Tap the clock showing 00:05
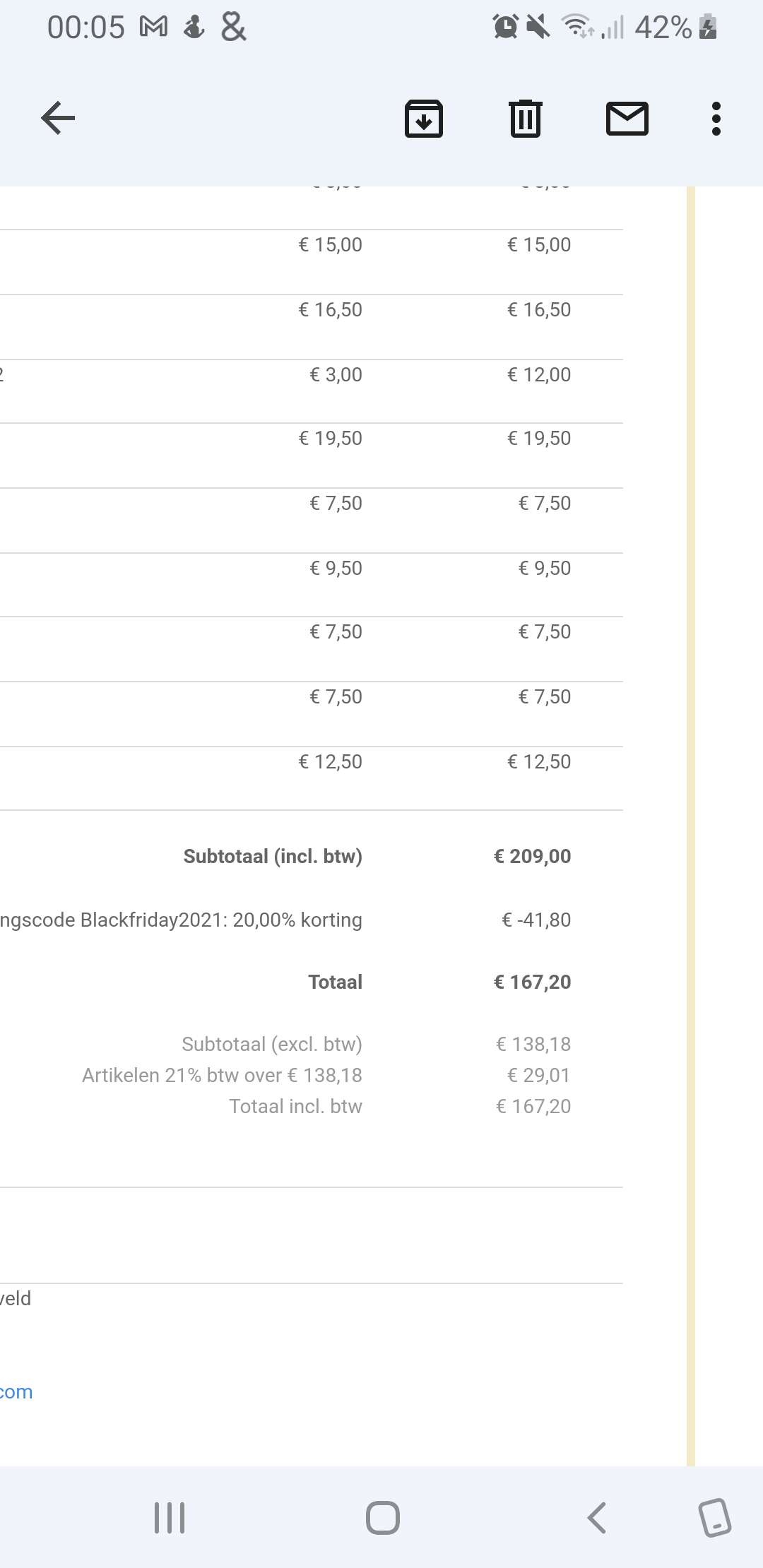Image resolution: width=763 pixels, height=1568 pixels. coord(85,28)
